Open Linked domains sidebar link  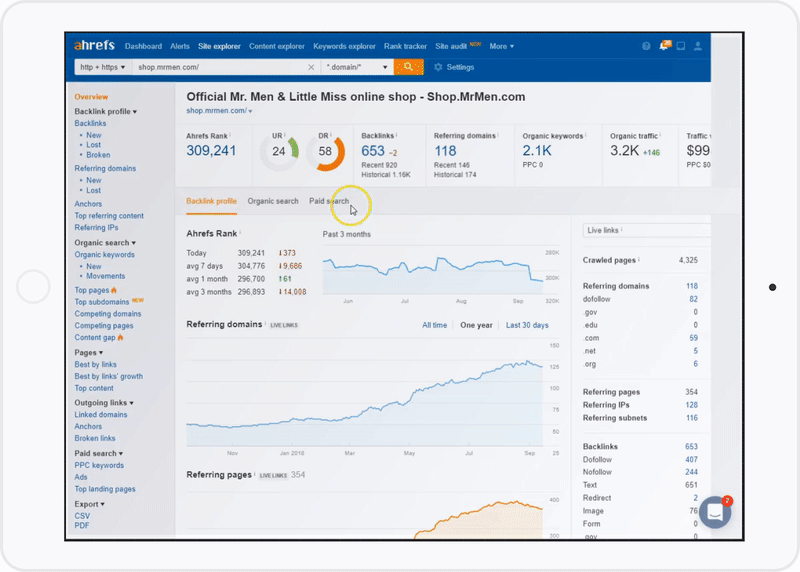[x=101, y=414]
